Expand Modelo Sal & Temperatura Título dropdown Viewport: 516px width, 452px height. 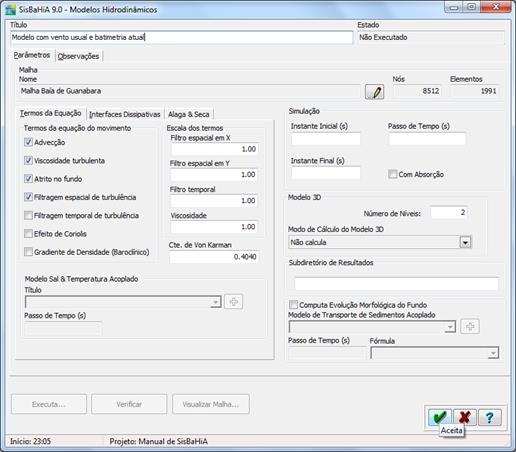[x=216, y=302]
